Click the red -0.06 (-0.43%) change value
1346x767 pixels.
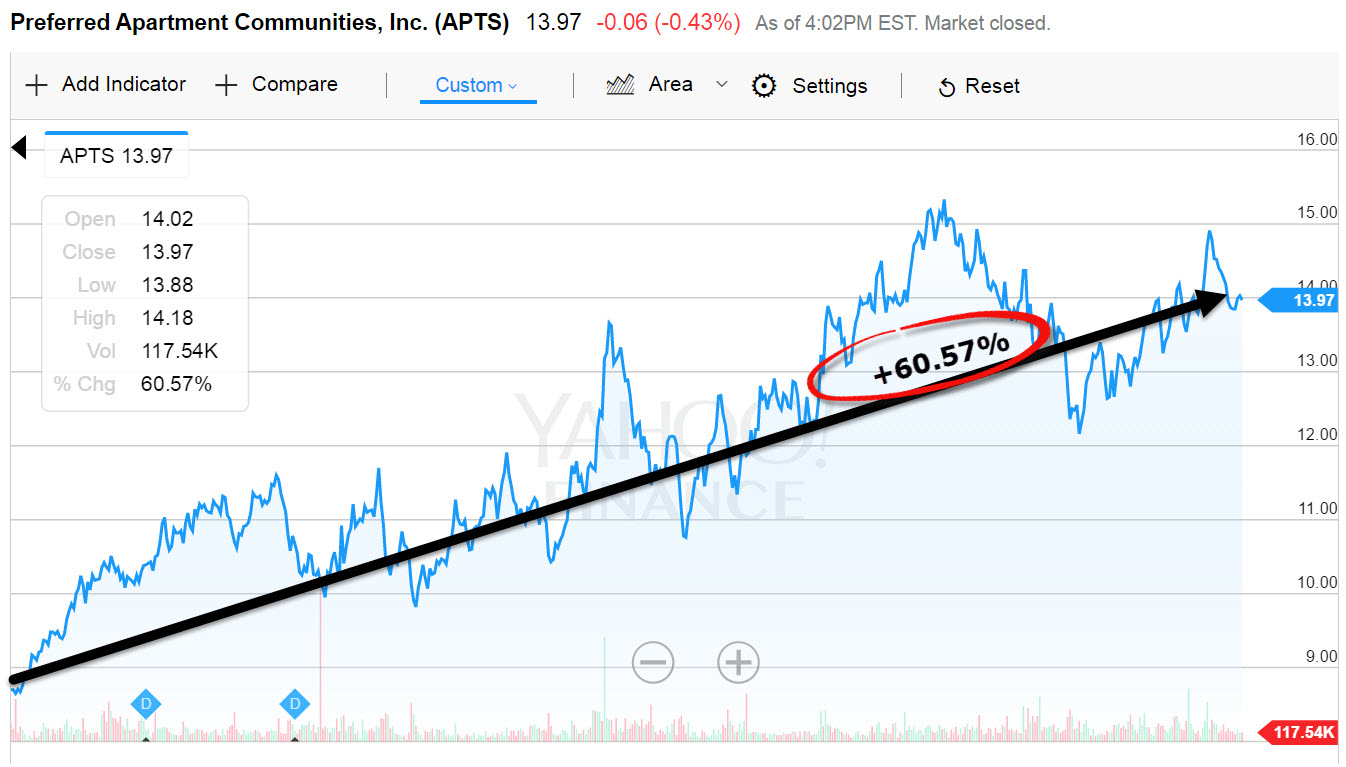pyautogui.click(x=668, y=22)
